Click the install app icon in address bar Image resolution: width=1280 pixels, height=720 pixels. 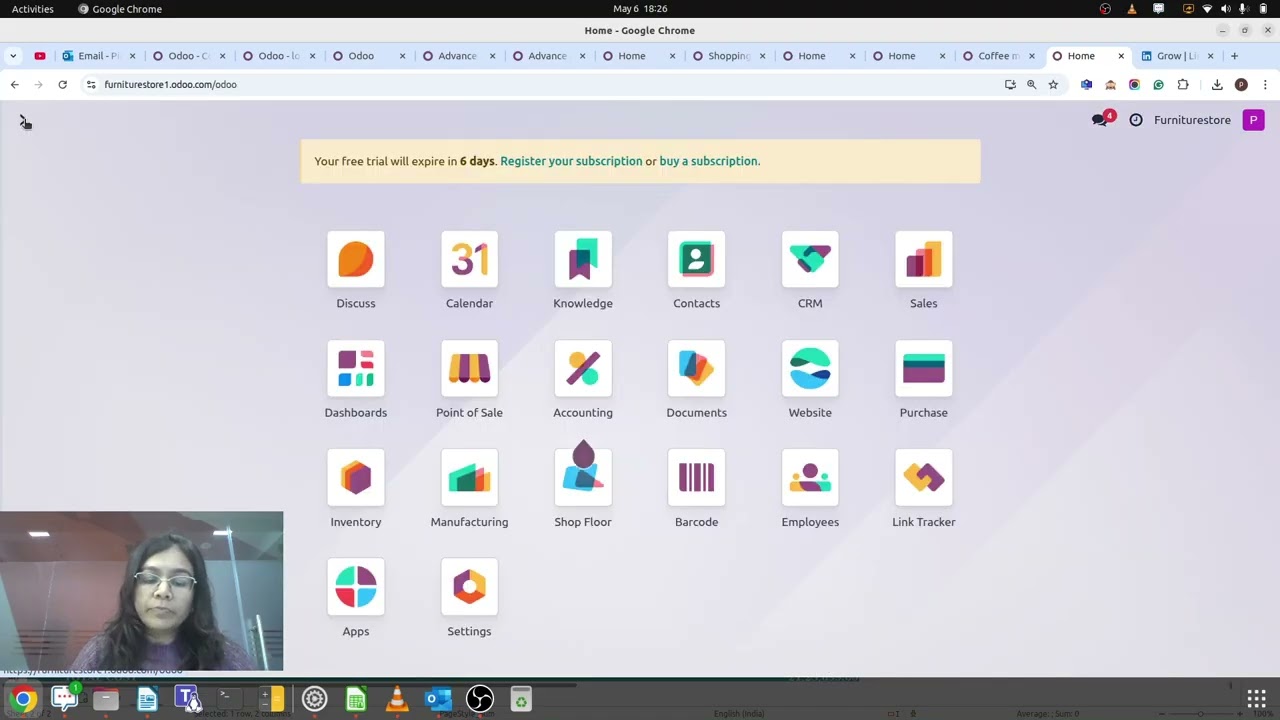pos(1010,85)
